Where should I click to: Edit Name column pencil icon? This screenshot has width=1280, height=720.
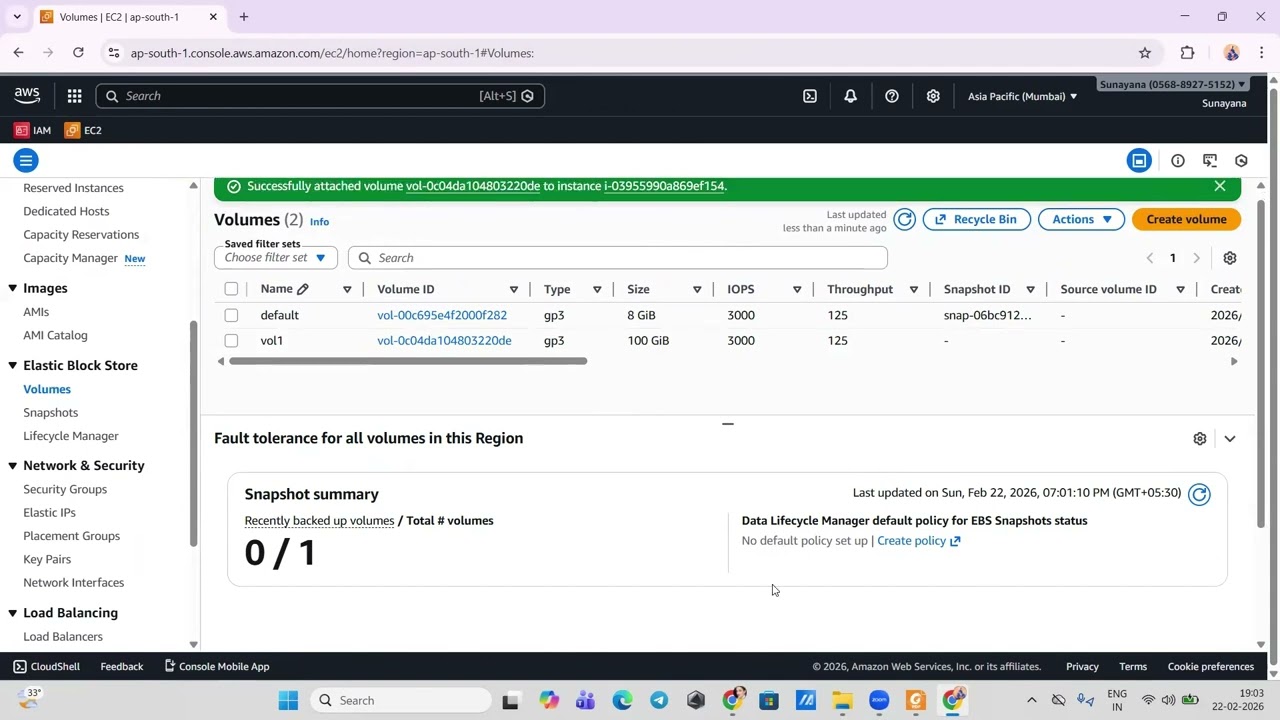click(x=303, y=289)
